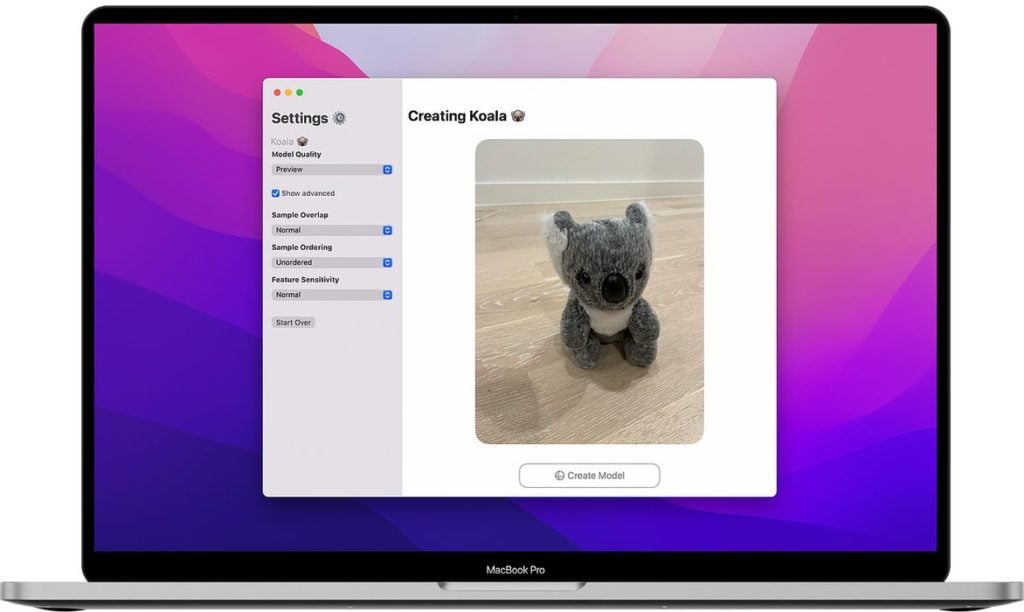Click the Create Model button label
The width and height of the screenshot is (1024, 612).
pyautogui.click(x=596, y=476)
